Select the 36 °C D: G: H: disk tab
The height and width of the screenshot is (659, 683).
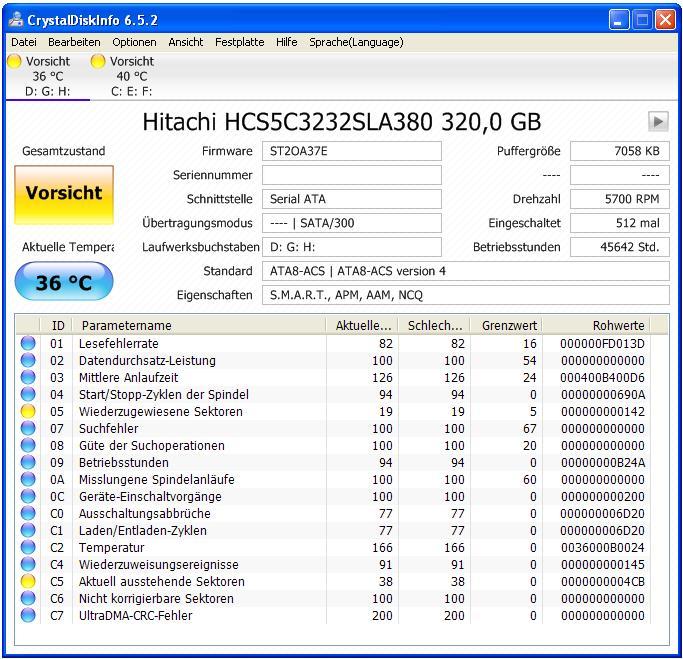48,76
